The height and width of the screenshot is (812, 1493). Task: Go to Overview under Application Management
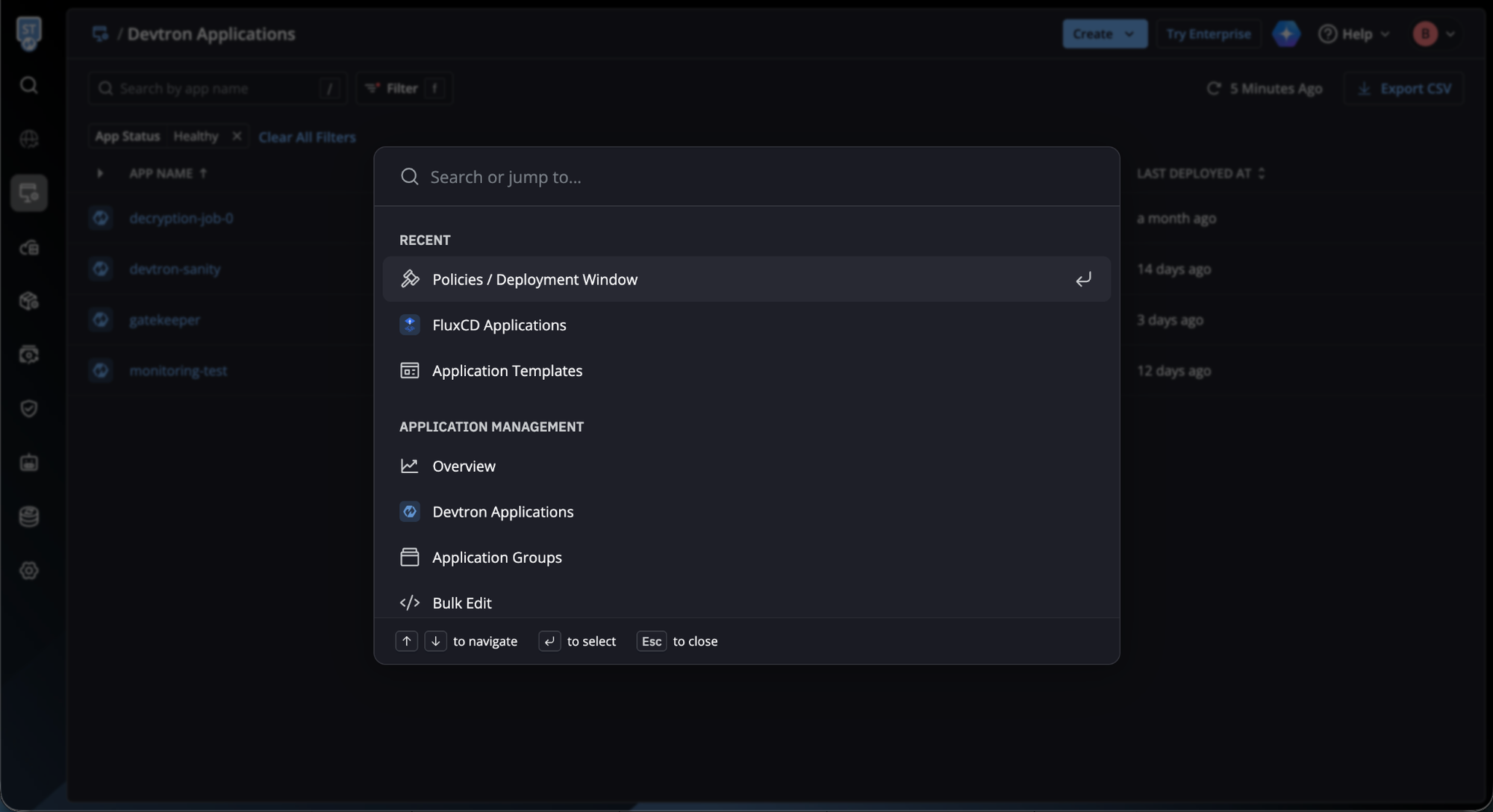(x=464, y=466)
